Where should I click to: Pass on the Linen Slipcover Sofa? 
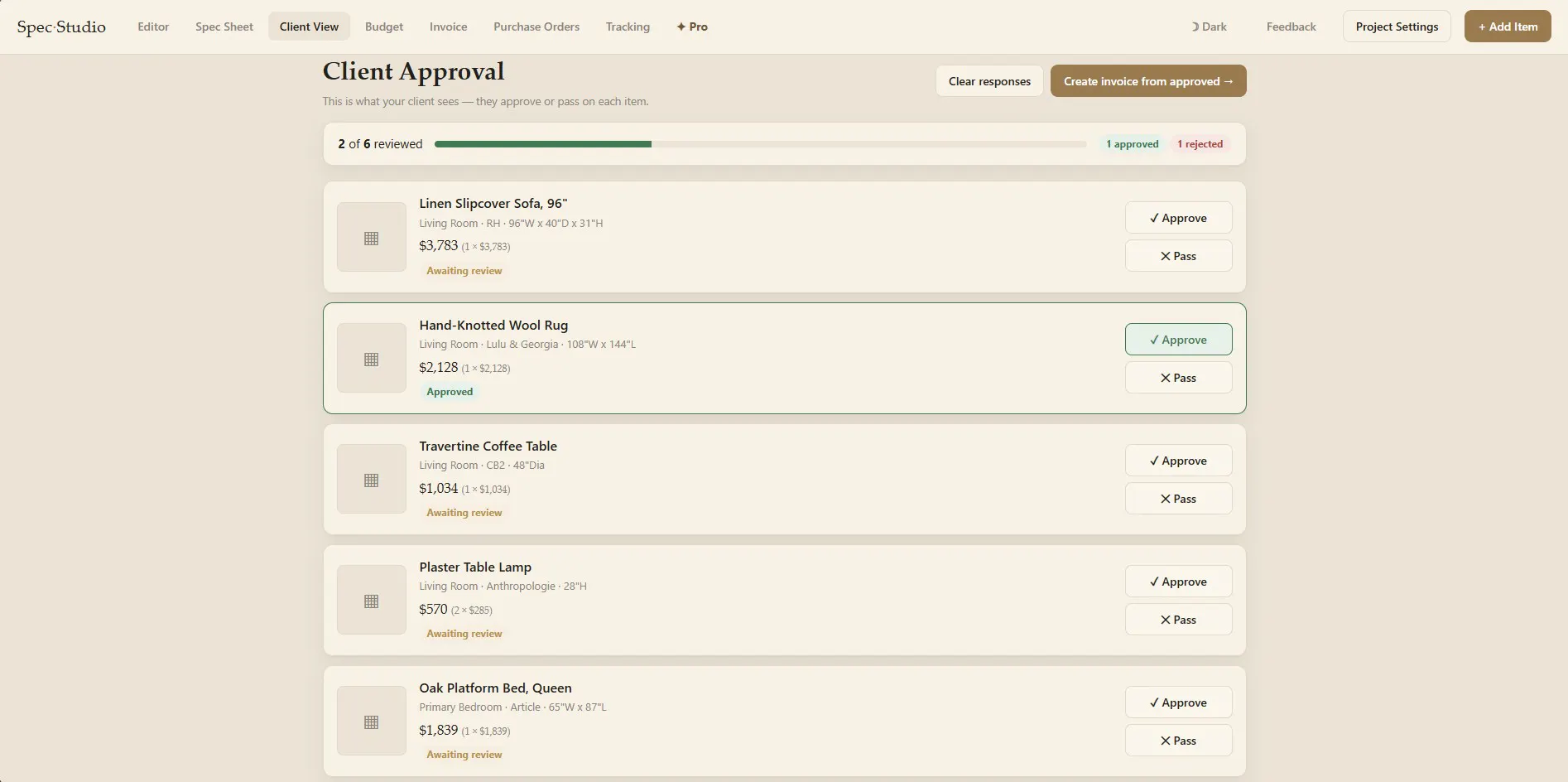pos(1178,256)
